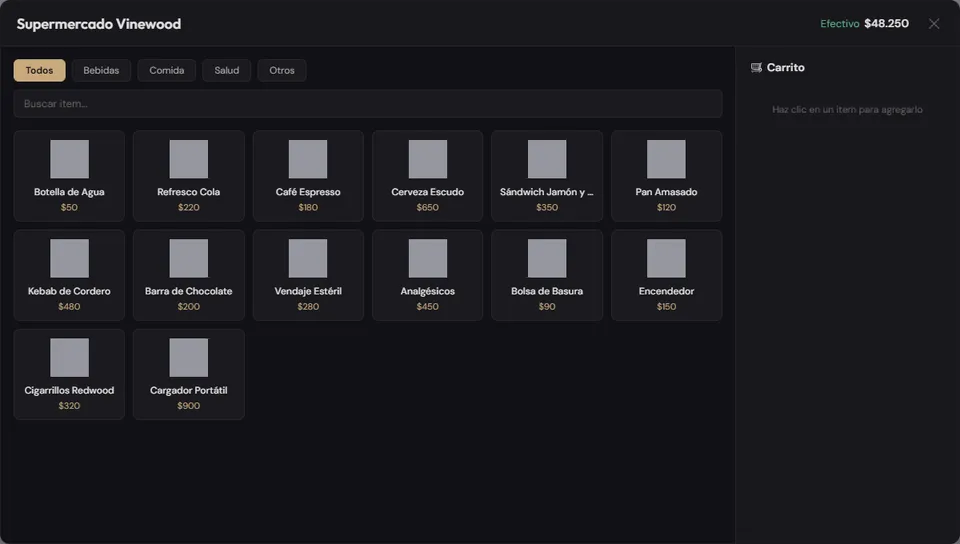Image resolution: width=960 pixels, height=544 pixels.
Task: Click the Cargador Portátil name label
Action: click(189, 390)
